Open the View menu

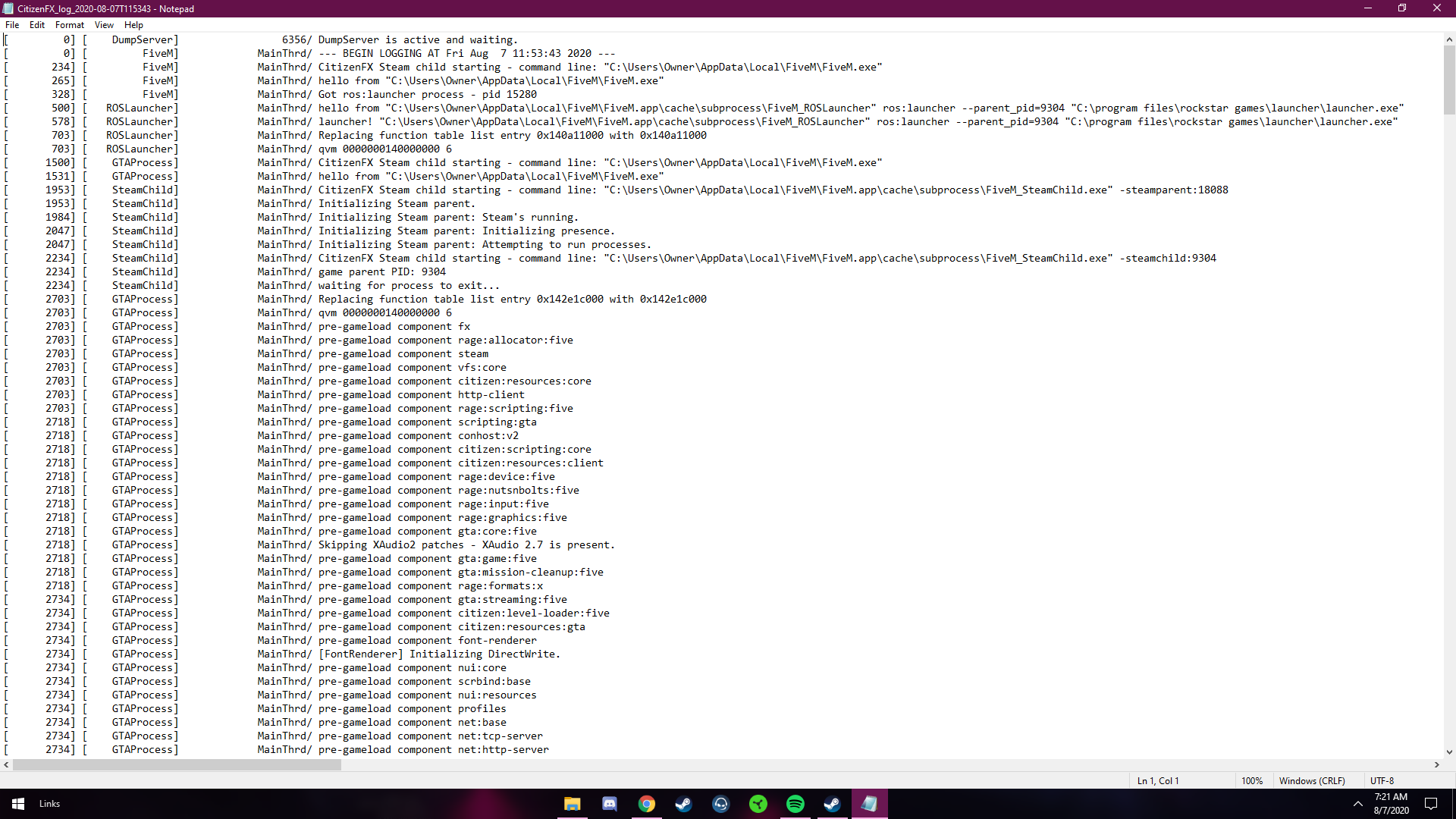(x=104, y=25)
